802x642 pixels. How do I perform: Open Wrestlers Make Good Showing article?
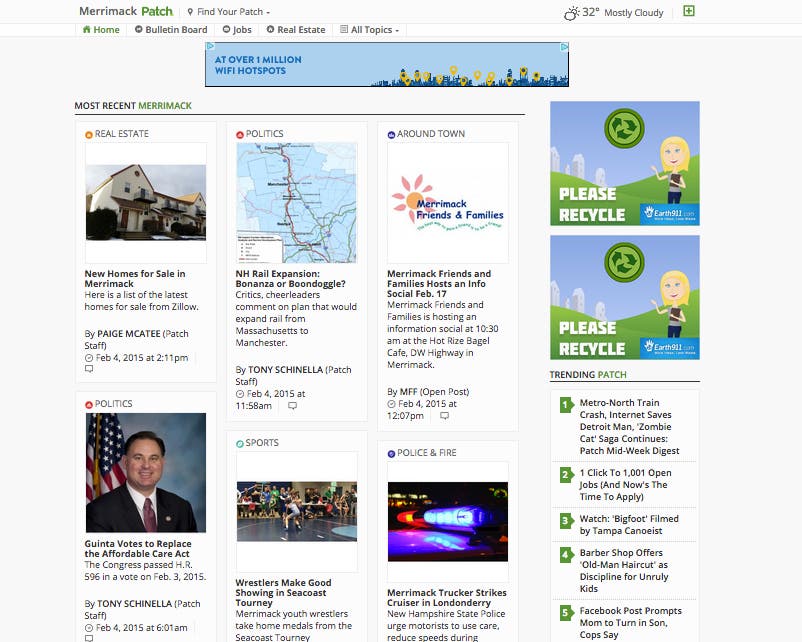283,593
